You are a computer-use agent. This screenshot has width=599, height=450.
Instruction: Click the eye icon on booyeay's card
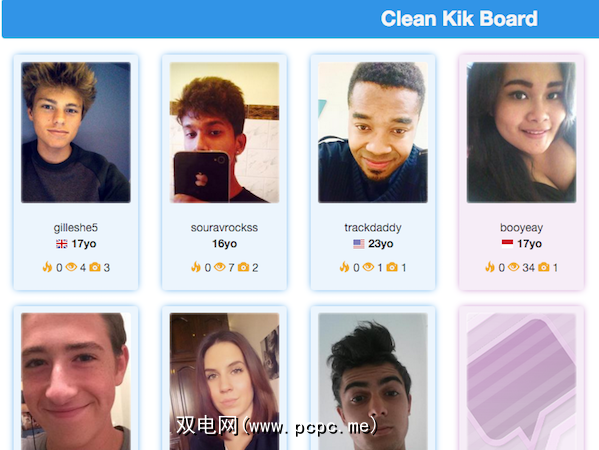(513, 267)
